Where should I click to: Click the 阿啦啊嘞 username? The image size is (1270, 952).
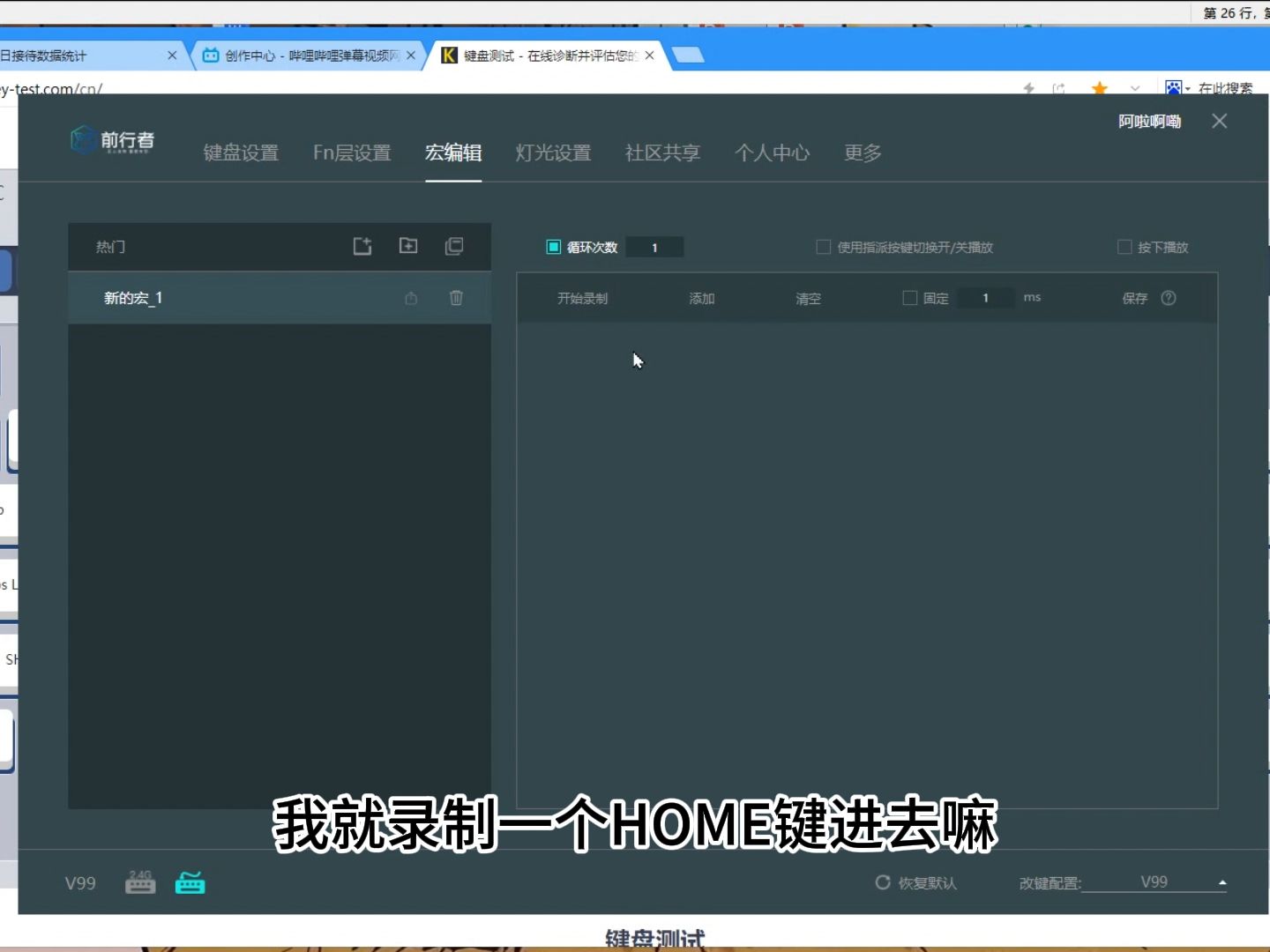(x=1149, y=122)
